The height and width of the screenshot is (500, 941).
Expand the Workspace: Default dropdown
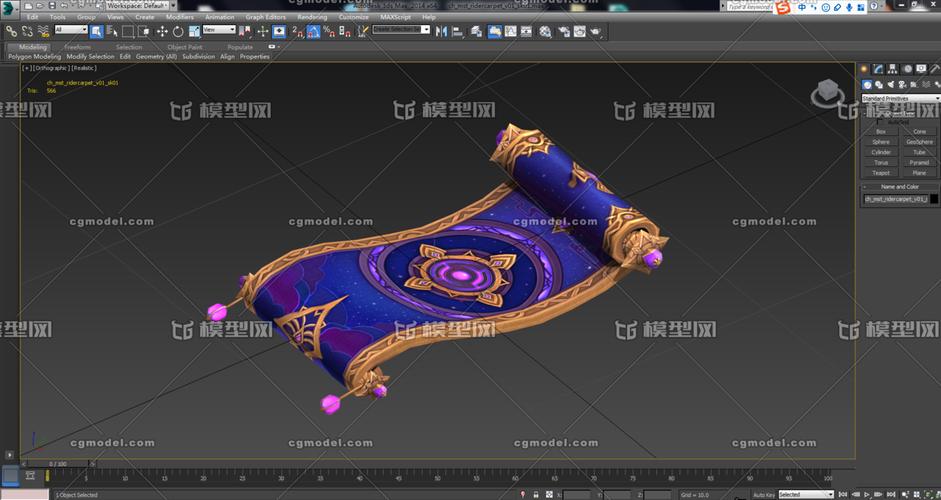coord(135,5)
